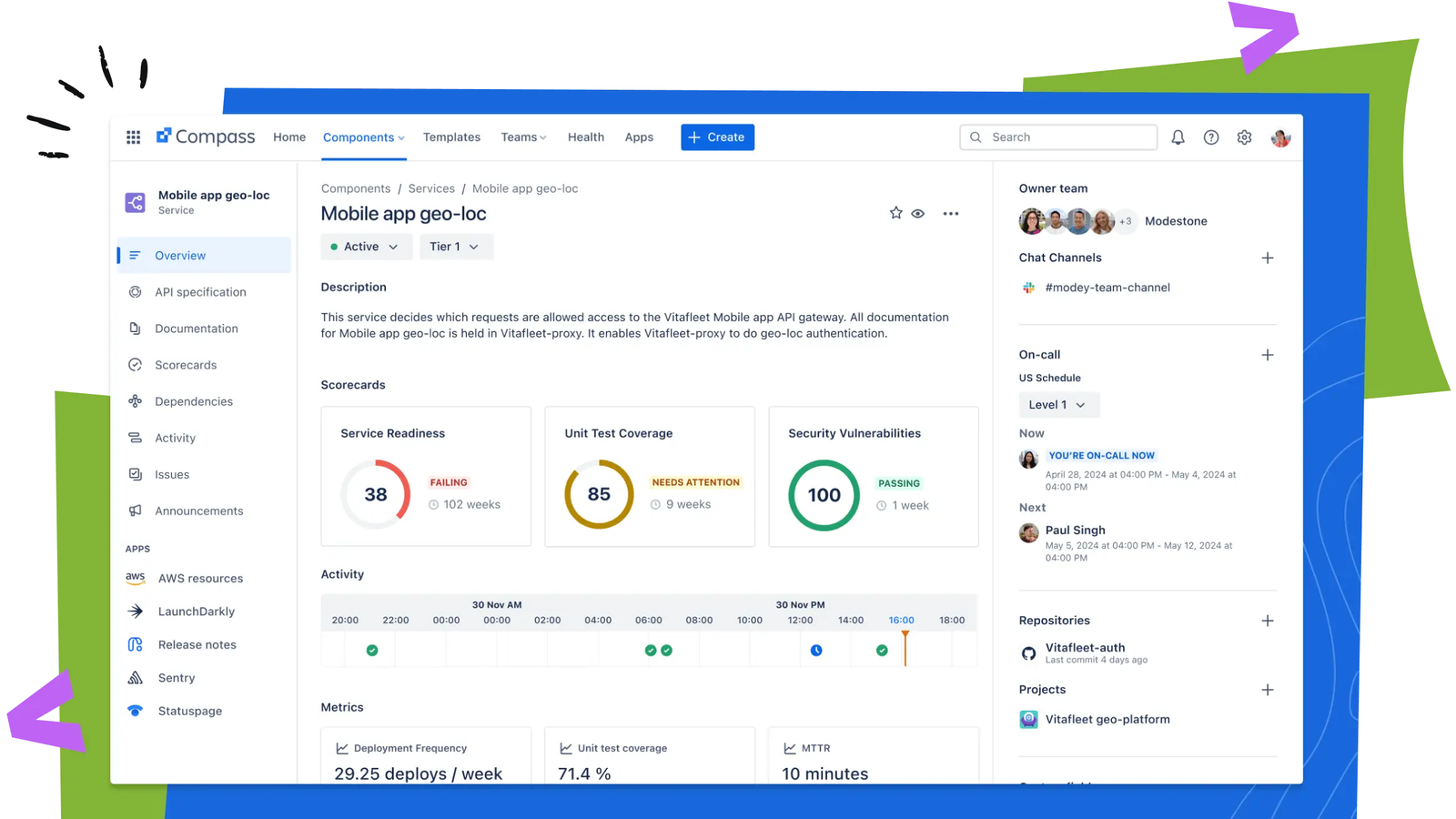The height and width of the screenshot is (819, 1456).
Task: Click the Statuspage app icon
Action: point(135,711)
